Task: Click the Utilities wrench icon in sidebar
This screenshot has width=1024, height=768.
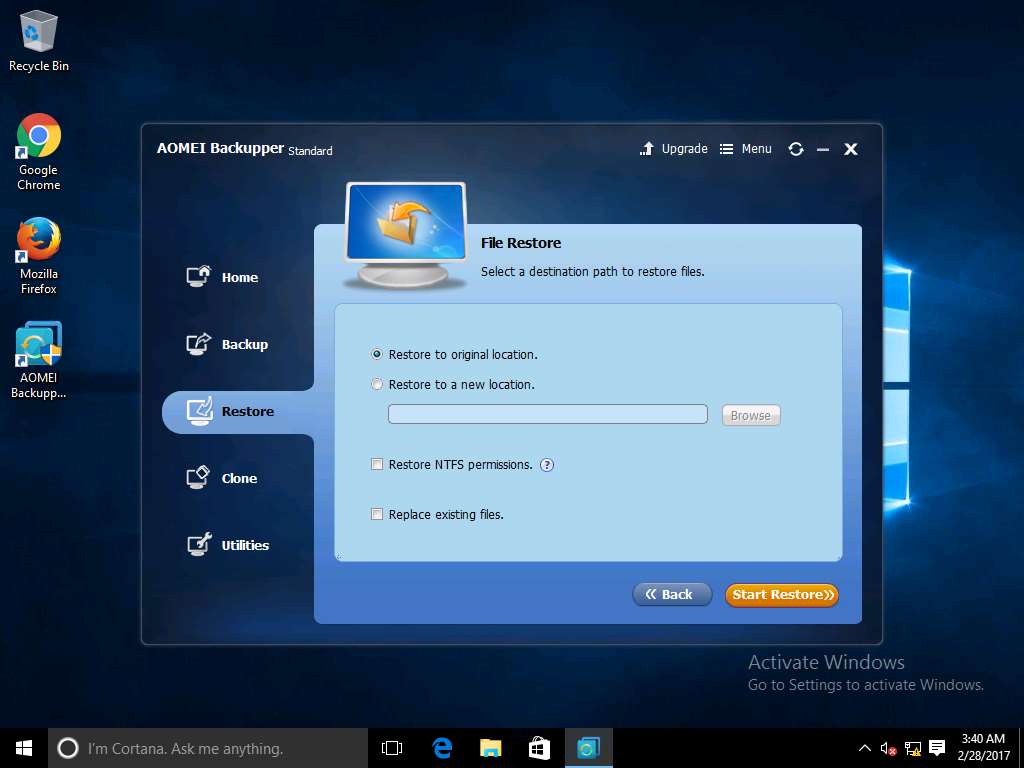Action: point(199,544)
